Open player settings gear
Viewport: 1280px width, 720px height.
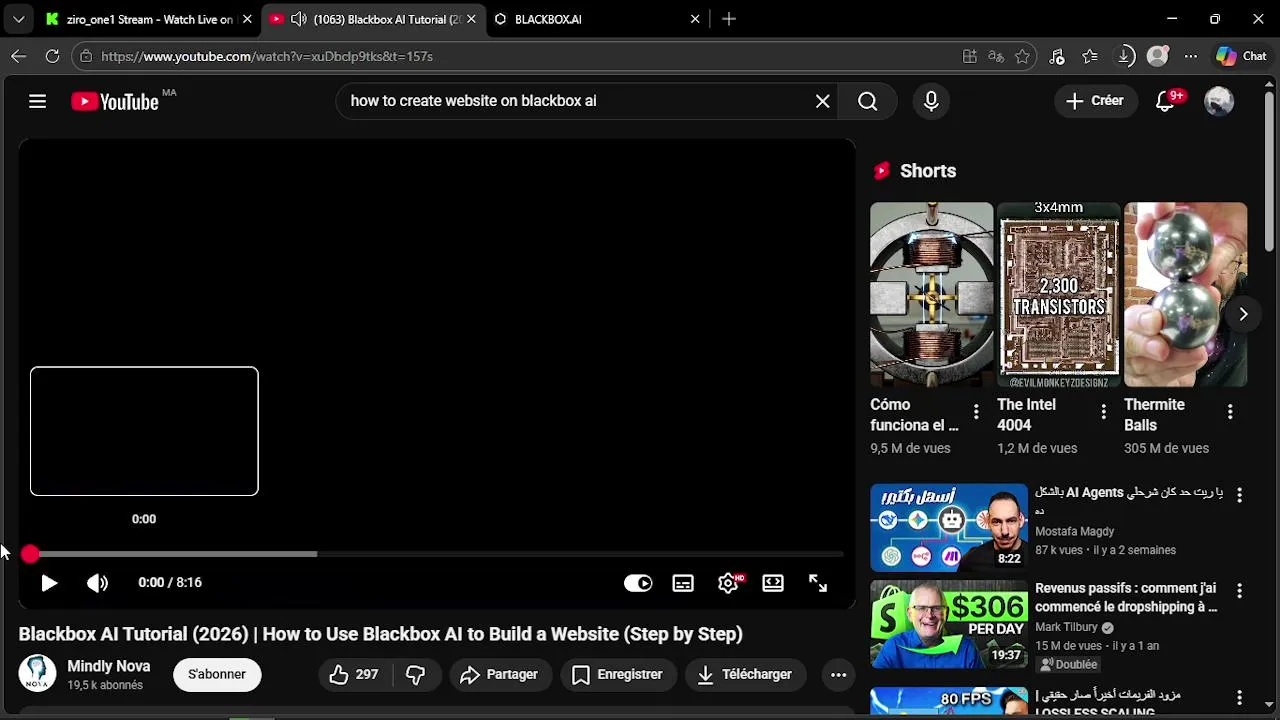pyautogui.click(x=728, y=583)
